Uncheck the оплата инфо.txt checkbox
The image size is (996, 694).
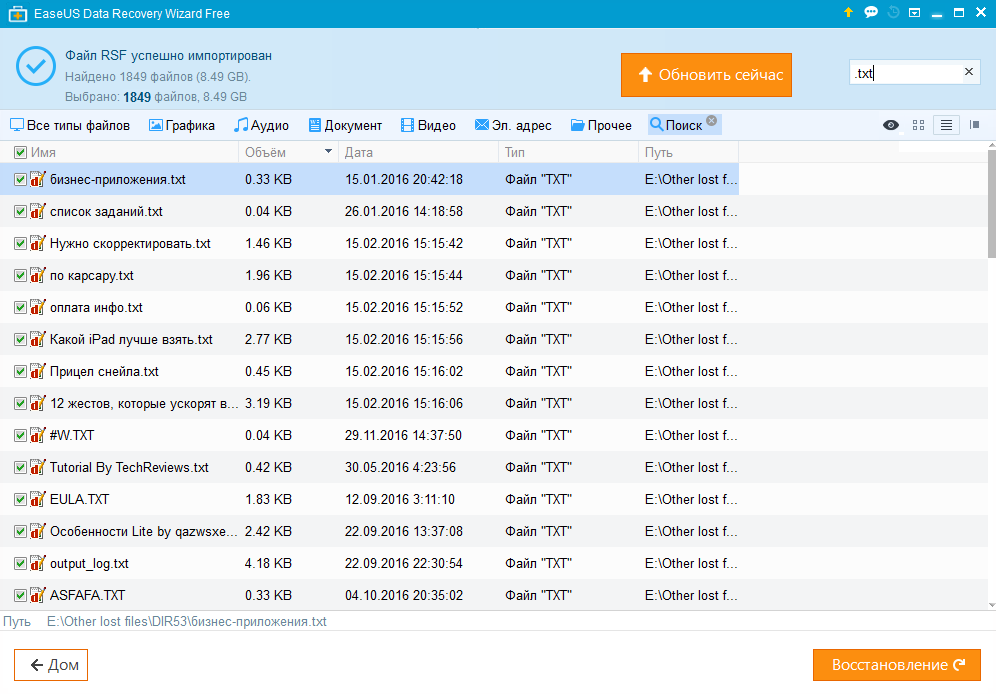pos(20,307)
